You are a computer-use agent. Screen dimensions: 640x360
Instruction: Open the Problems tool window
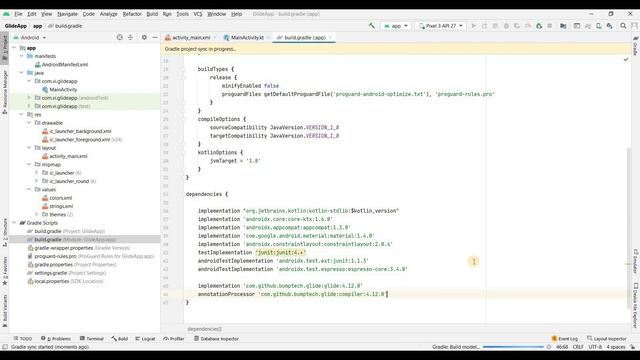[56, 338]
